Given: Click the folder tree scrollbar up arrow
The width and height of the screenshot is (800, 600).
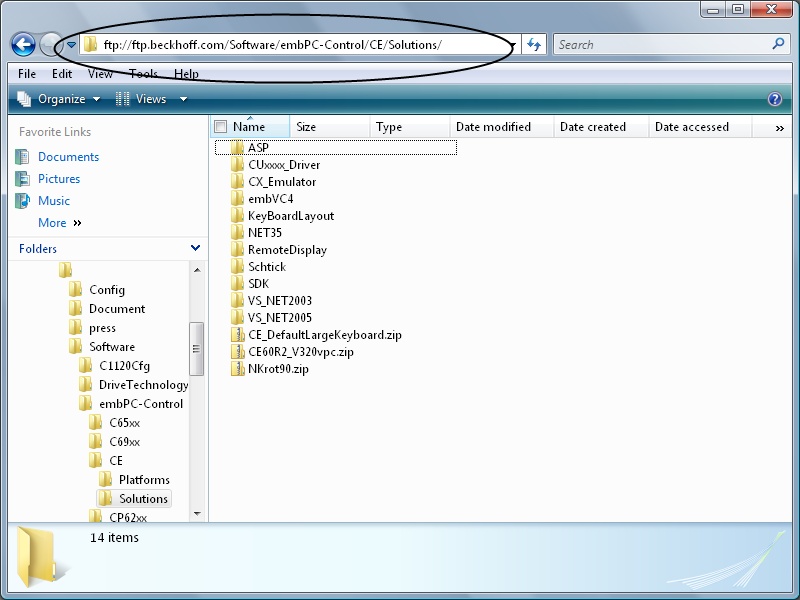Looking at the screenshot, I should (197, 270).
